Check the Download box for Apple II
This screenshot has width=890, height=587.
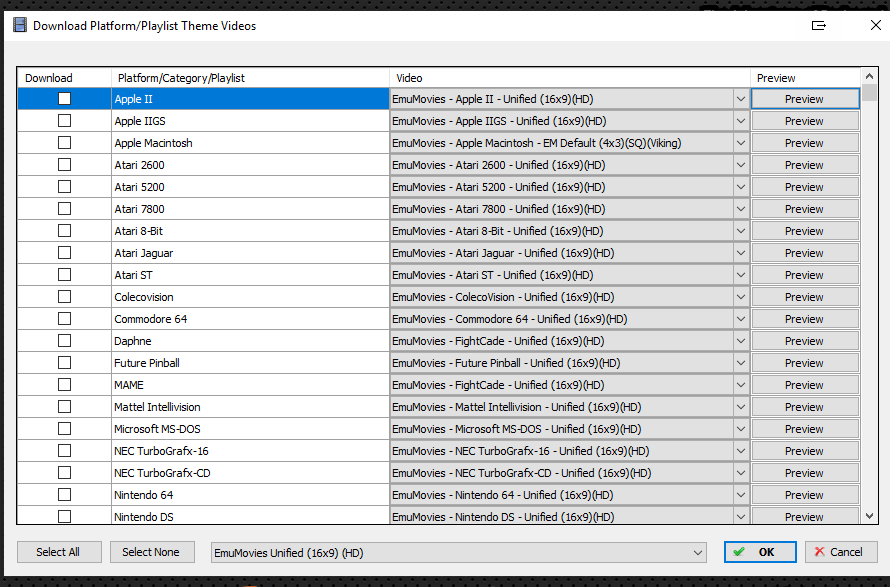65,99
